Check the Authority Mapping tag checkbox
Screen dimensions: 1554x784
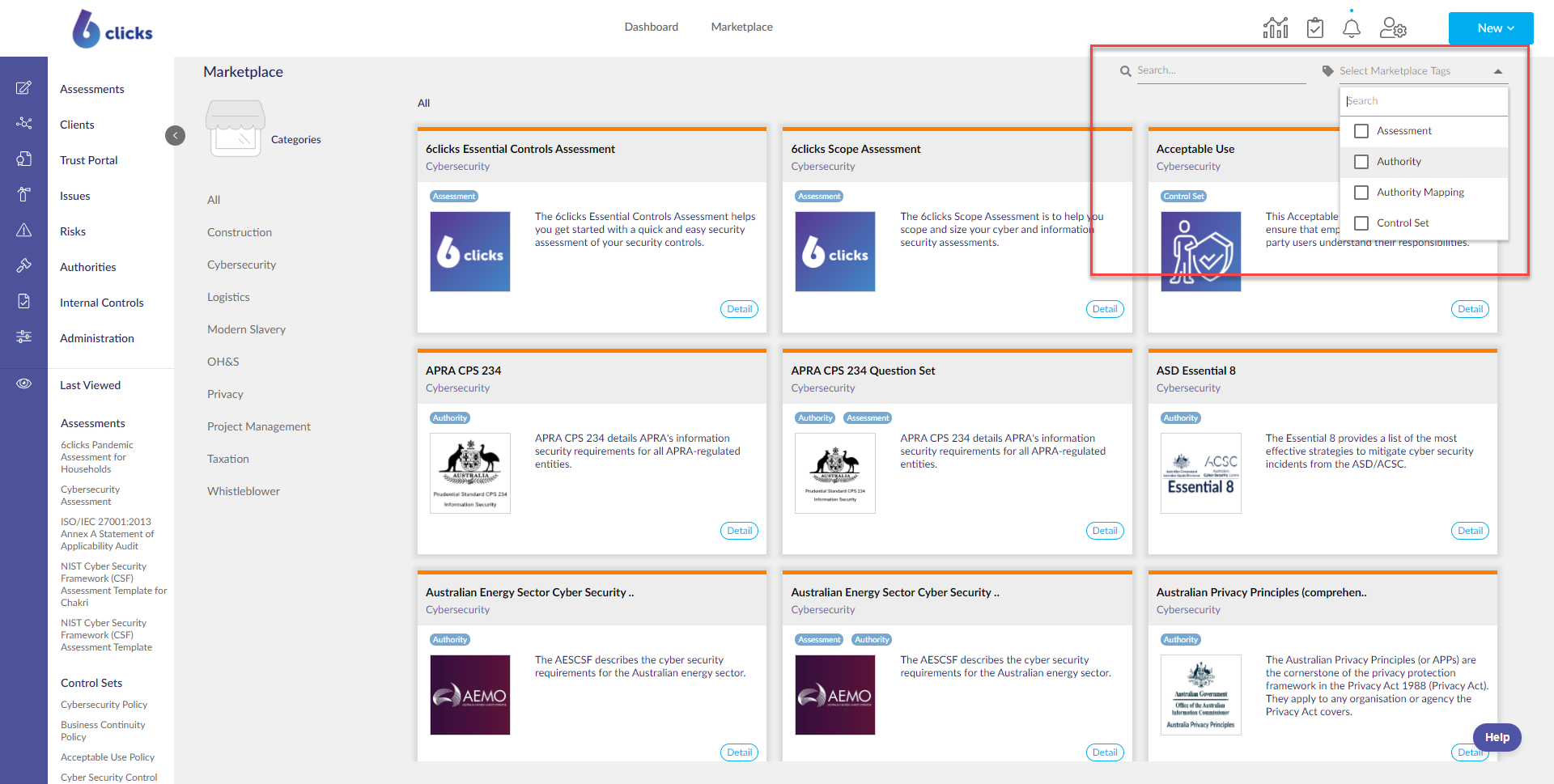point(1361,193)
